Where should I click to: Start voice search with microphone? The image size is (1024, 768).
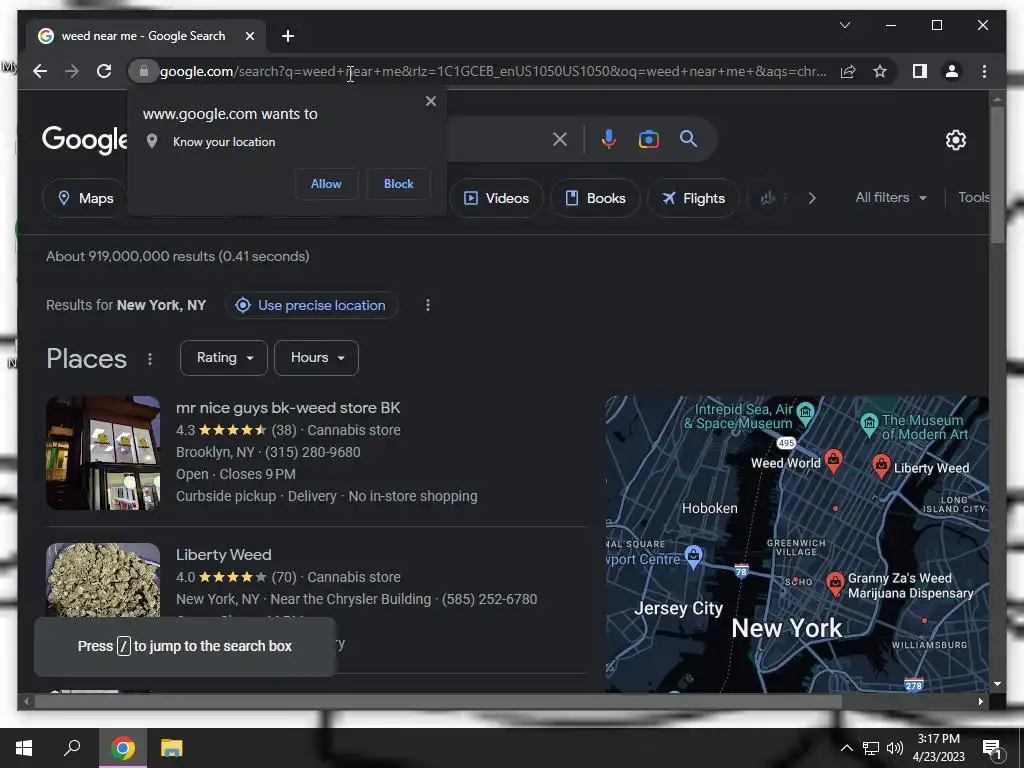pos(609,139)
